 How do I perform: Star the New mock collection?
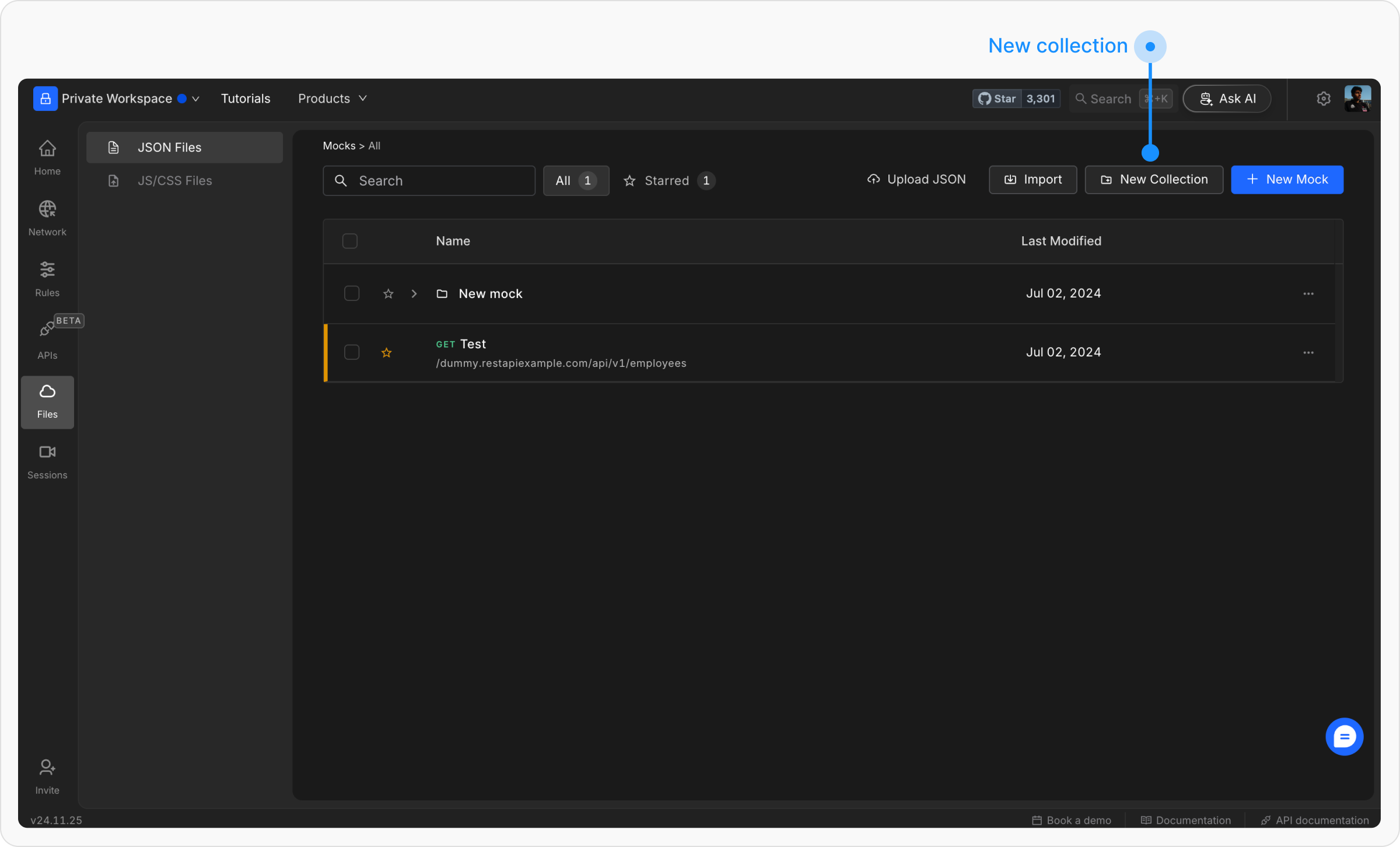(388, 294)
